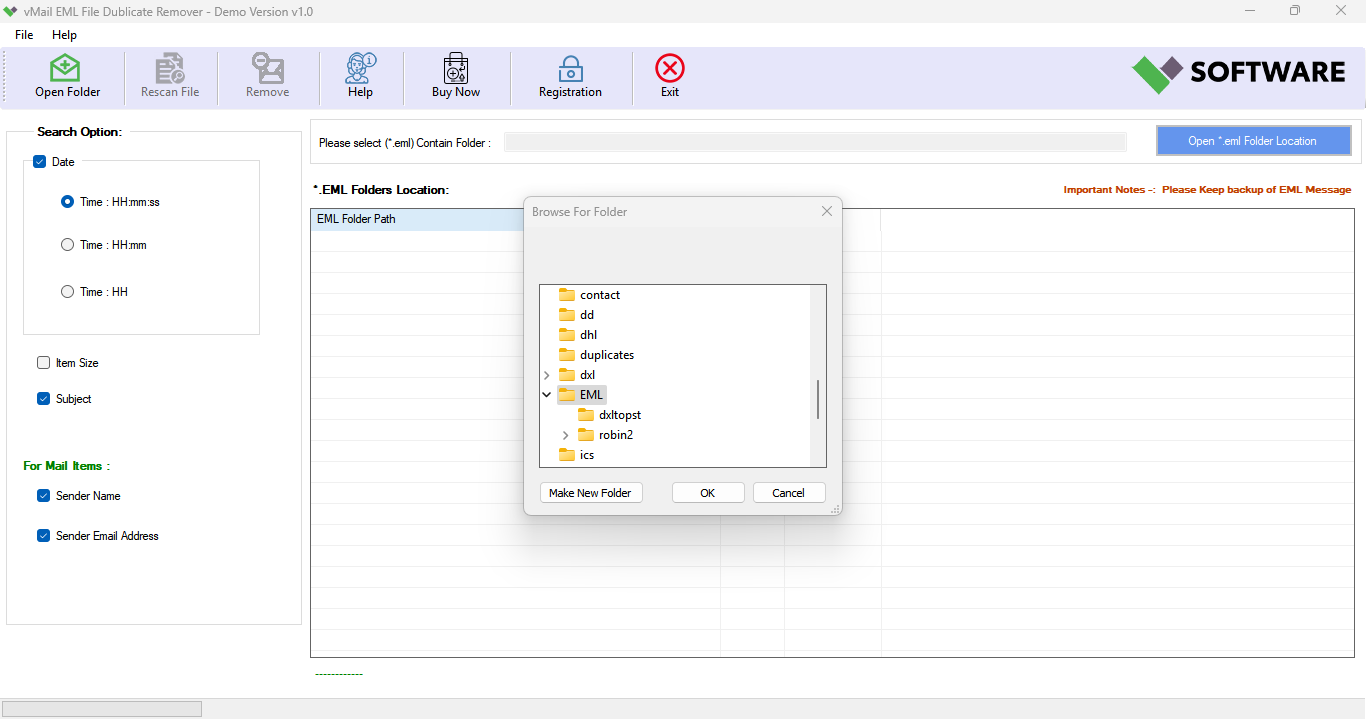The image size is (1366, 720).
Task: Click the Remove toolbar icon
Action: tap(268, 69)
